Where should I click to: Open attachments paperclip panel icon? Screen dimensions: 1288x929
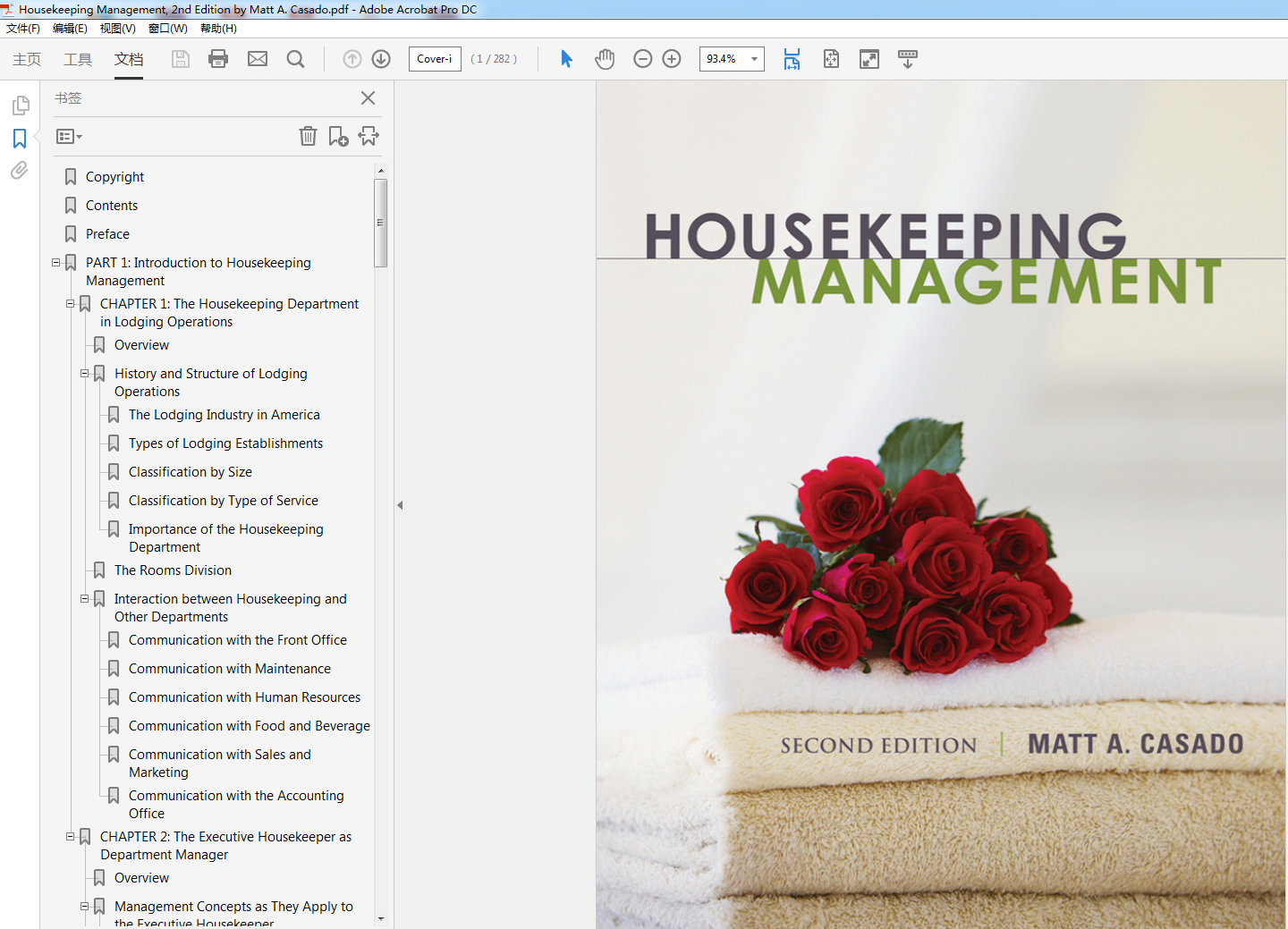pyautogui.click(x=20, y=170)
